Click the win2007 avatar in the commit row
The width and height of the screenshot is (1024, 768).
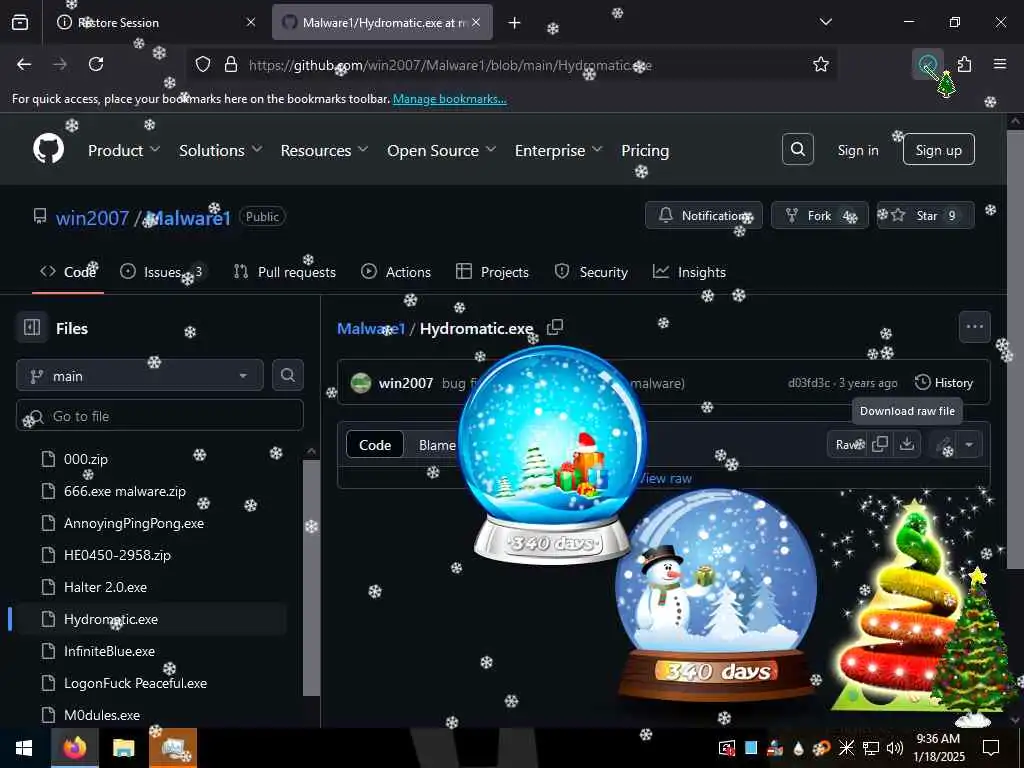[x=360, y=383]
